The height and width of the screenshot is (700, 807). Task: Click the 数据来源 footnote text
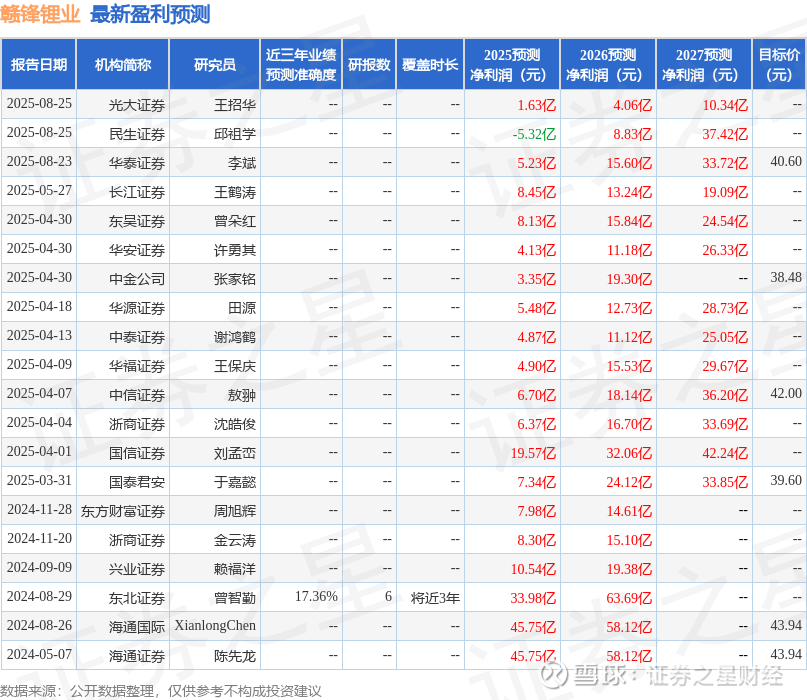click(x=161, y=691)
